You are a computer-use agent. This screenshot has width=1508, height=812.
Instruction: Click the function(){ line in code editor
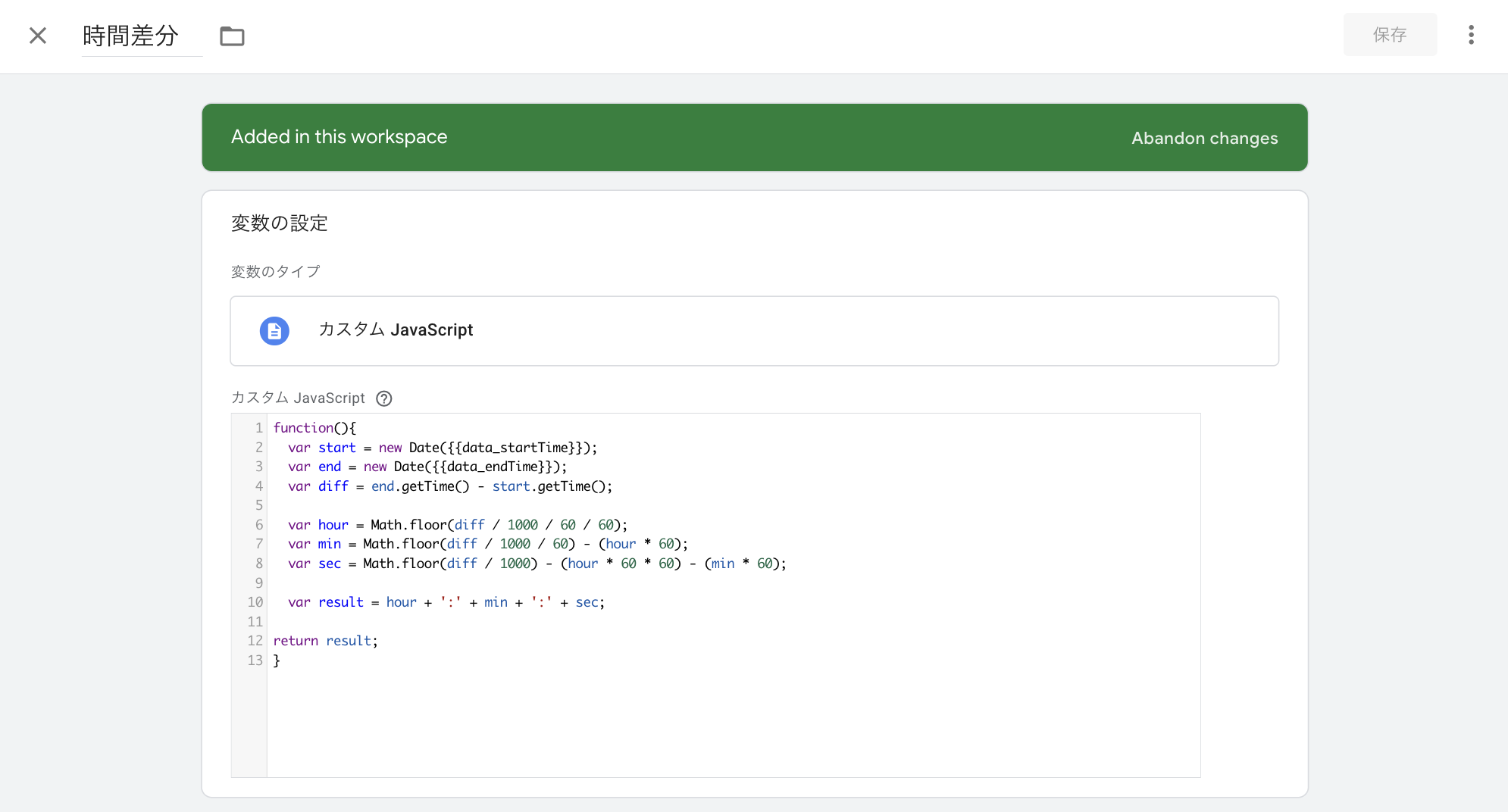(x=314, y=428)
